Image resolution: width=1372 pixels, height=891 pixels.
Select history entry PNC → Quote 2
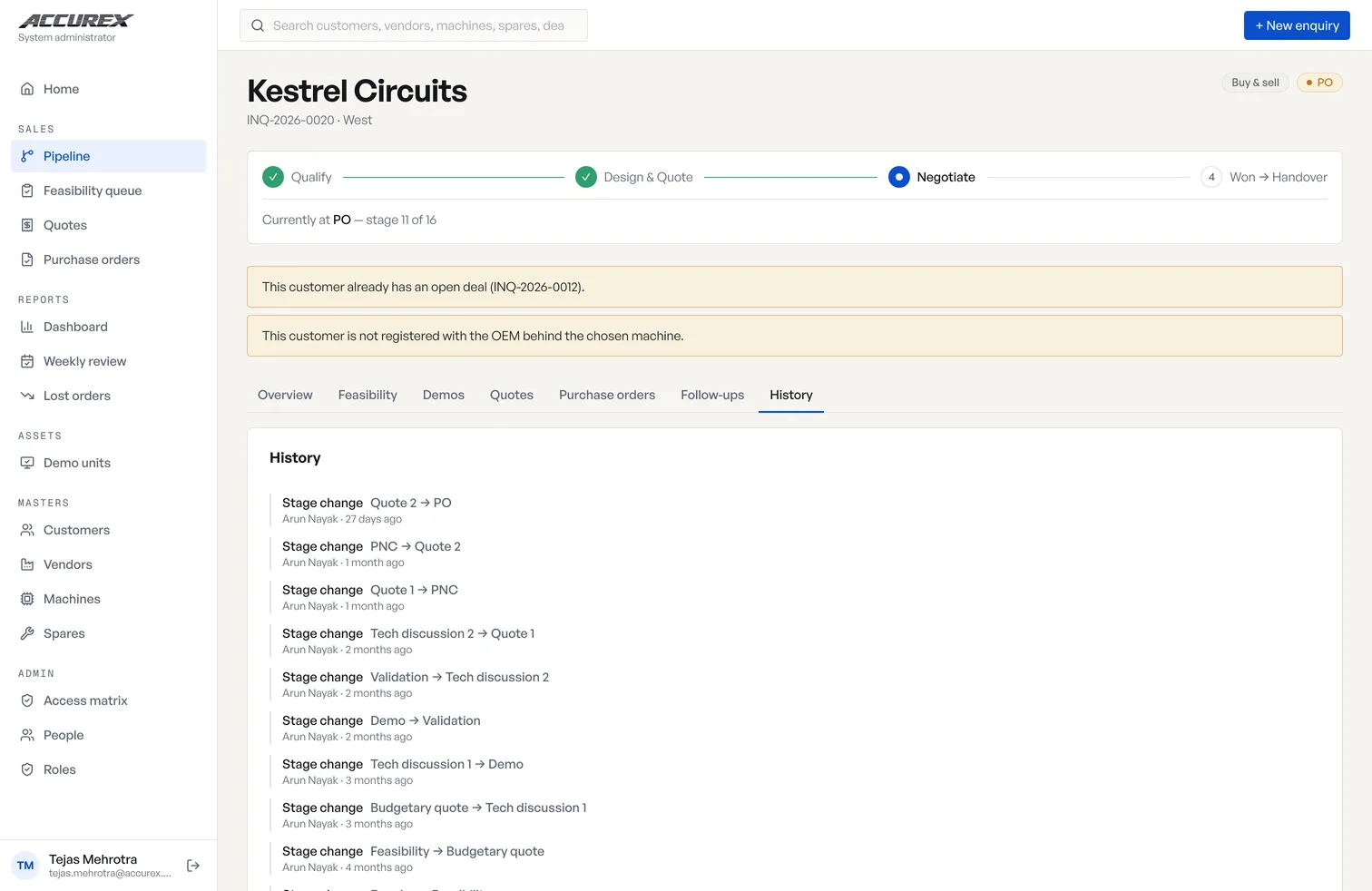coord(416,546)
